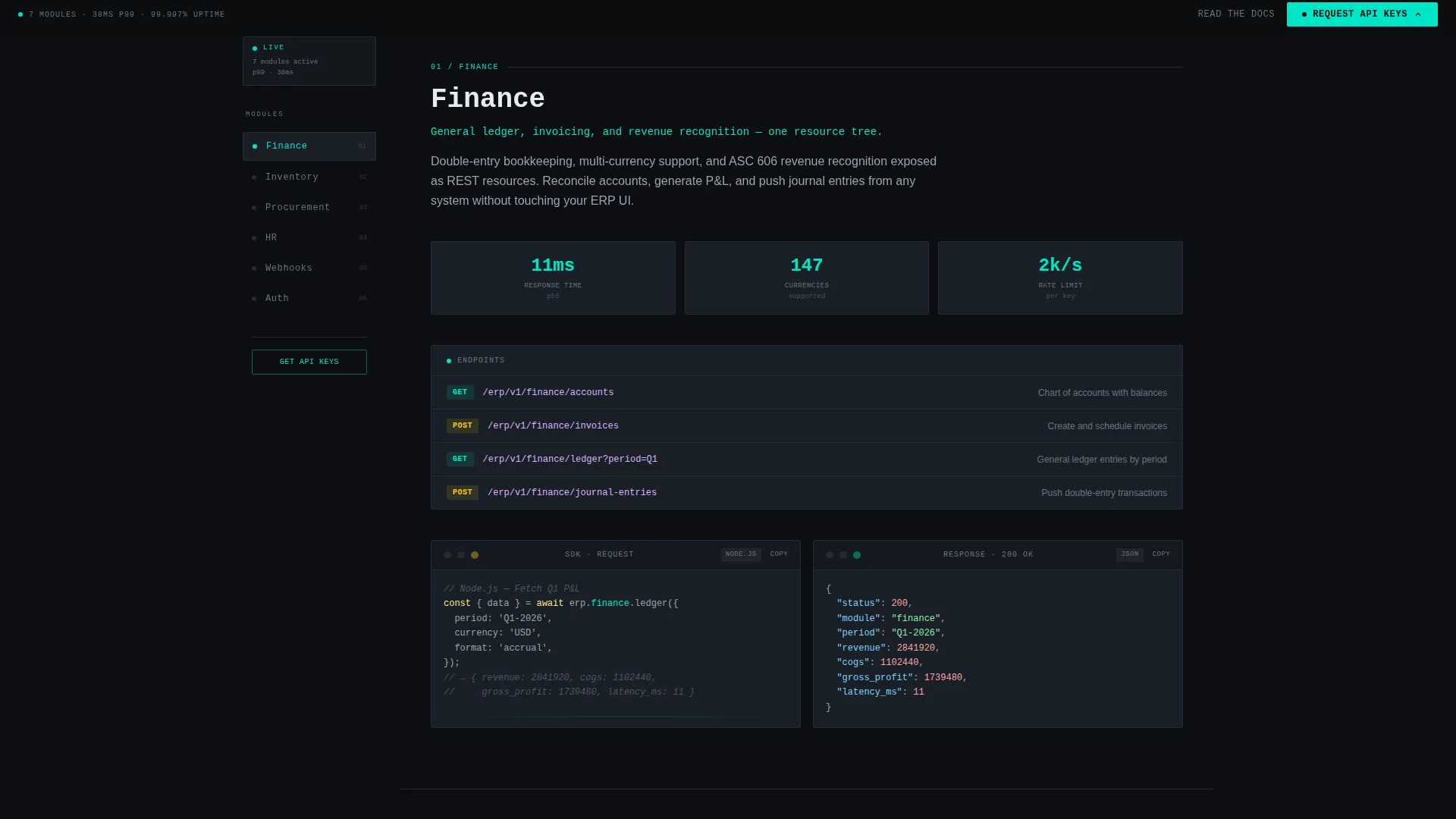Select the Finance module in sidebar
Screen dimensions: 1456x819
309,146
